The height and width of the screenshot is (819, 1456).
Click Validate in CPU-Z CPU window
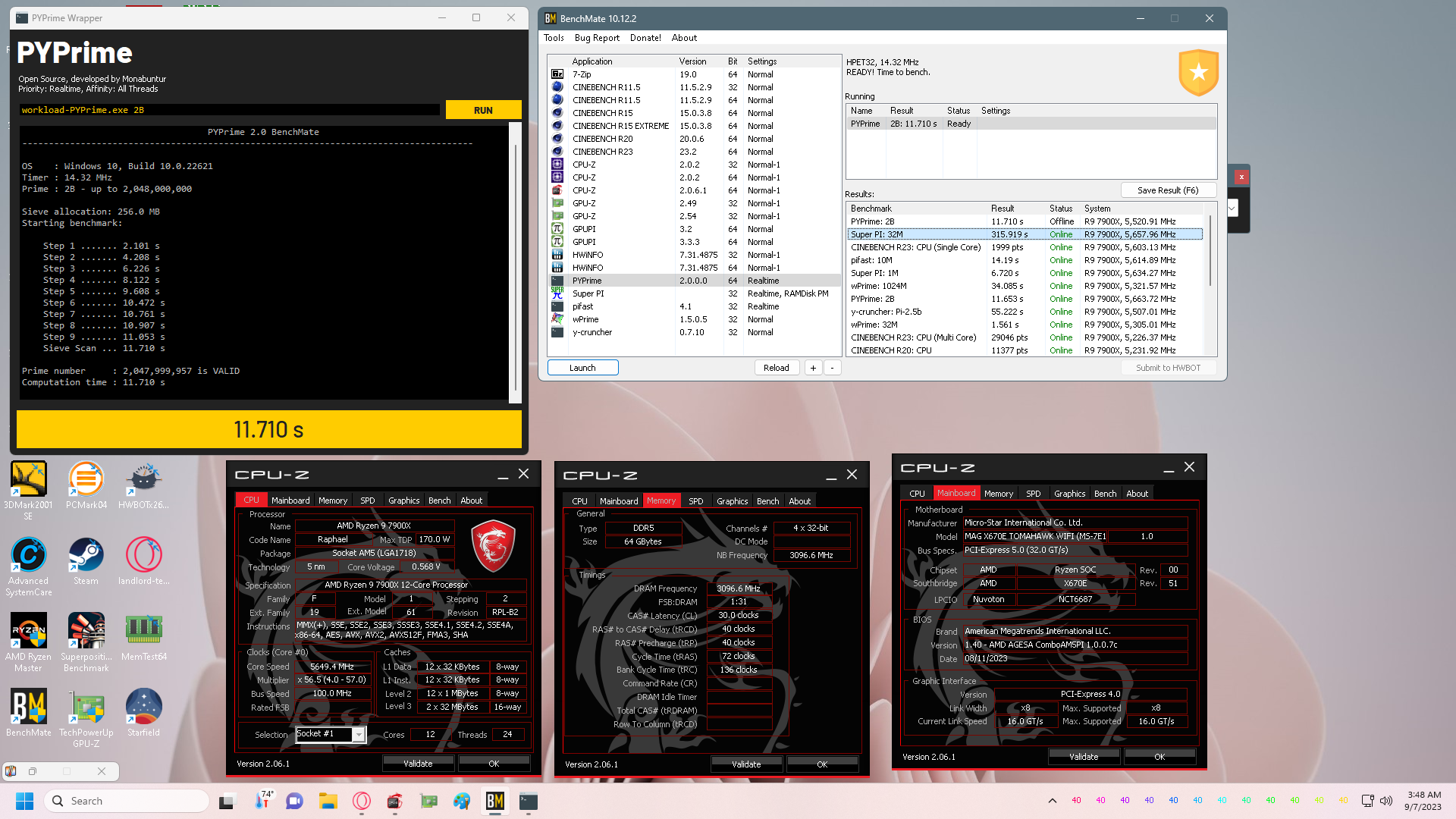pyautogui.click(x=418, y=764)
